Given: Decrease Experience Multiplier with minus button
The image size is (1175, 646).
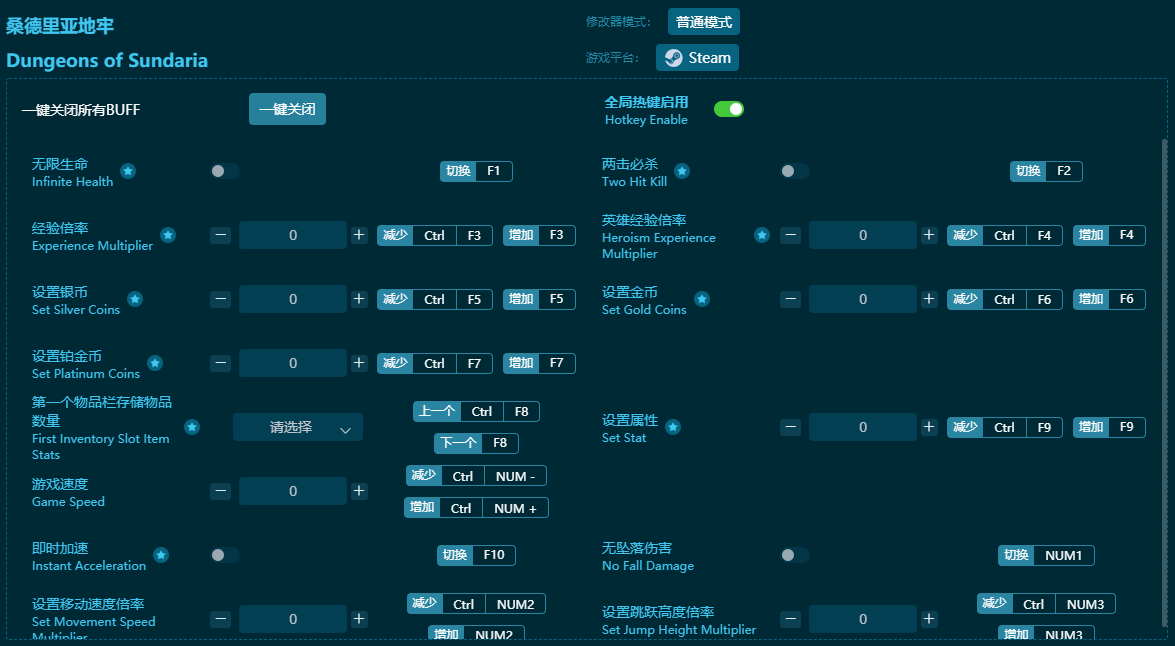Looking at the screenshot, I should point(220,235).
